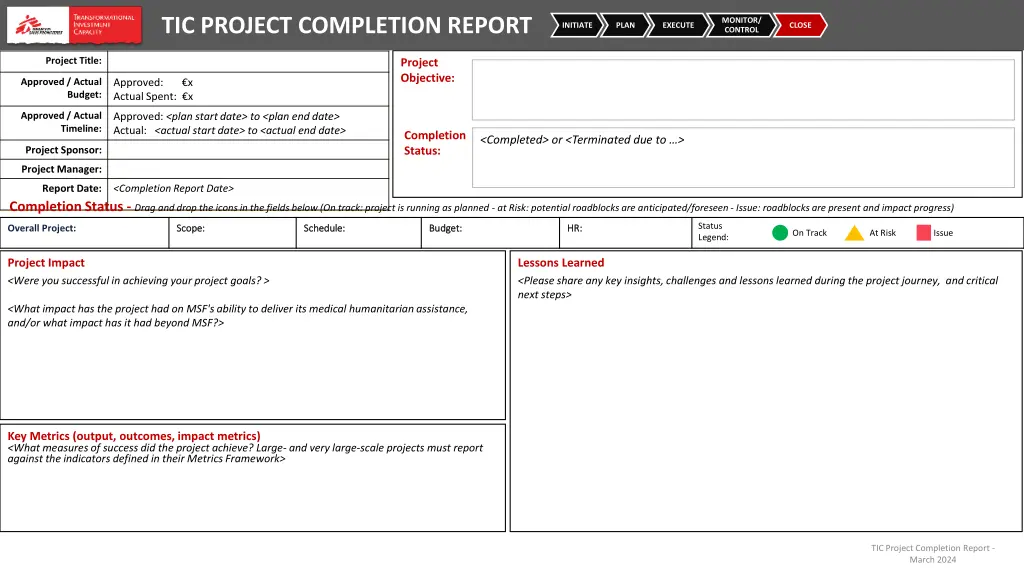Click the Overall Project status cell

point(84,233)
